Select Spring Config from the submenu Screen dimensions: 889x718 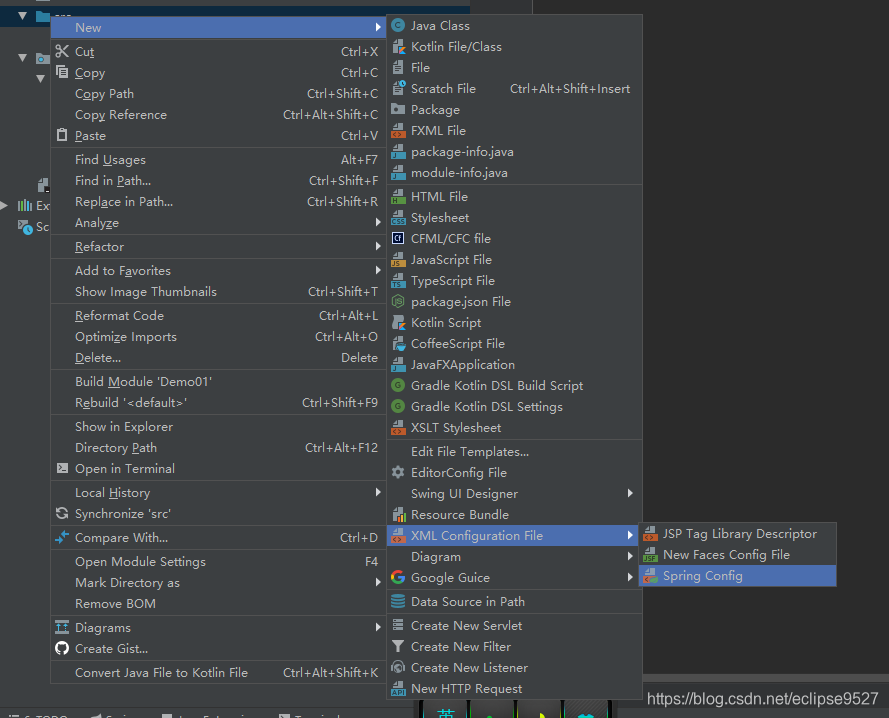pyautogui.click(x=737, y=576)
